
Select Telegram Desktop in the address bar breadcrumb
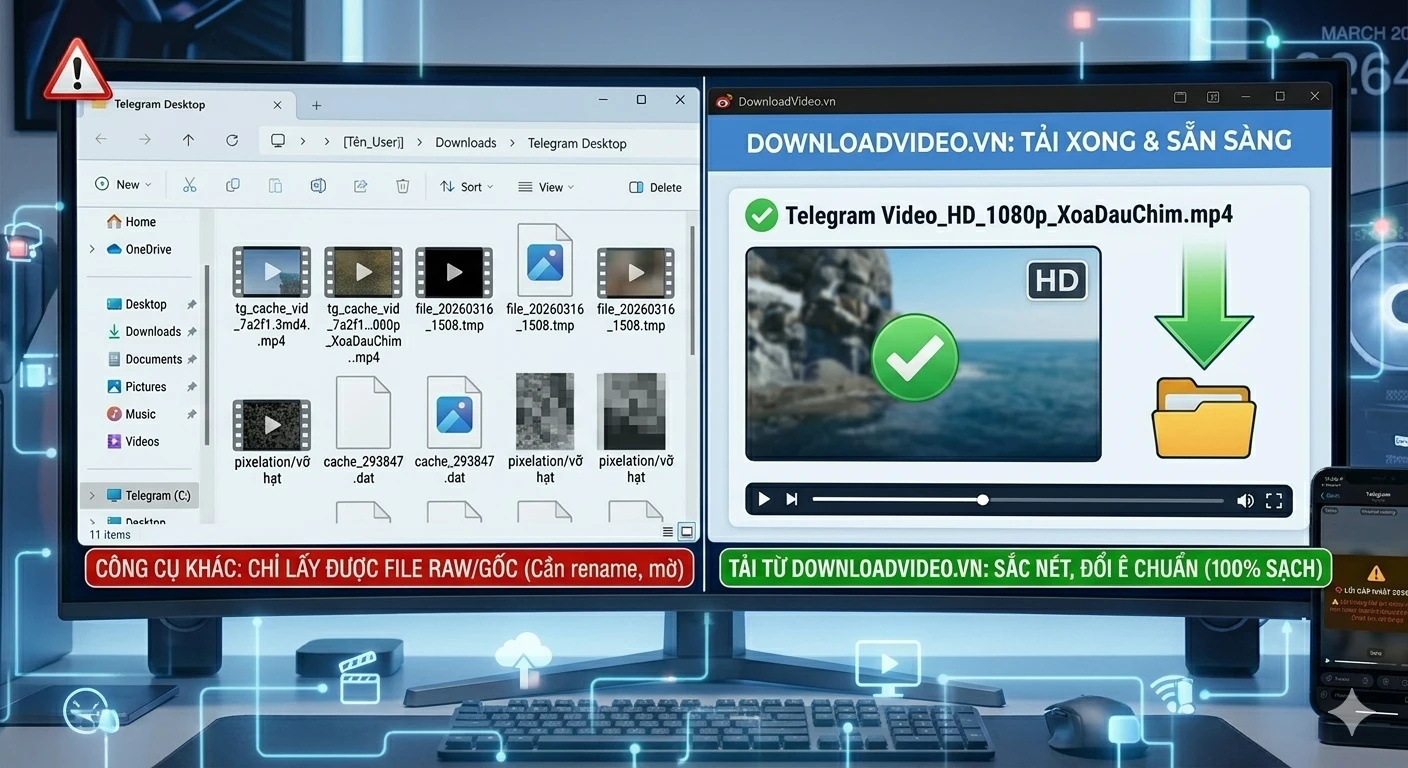577,143
